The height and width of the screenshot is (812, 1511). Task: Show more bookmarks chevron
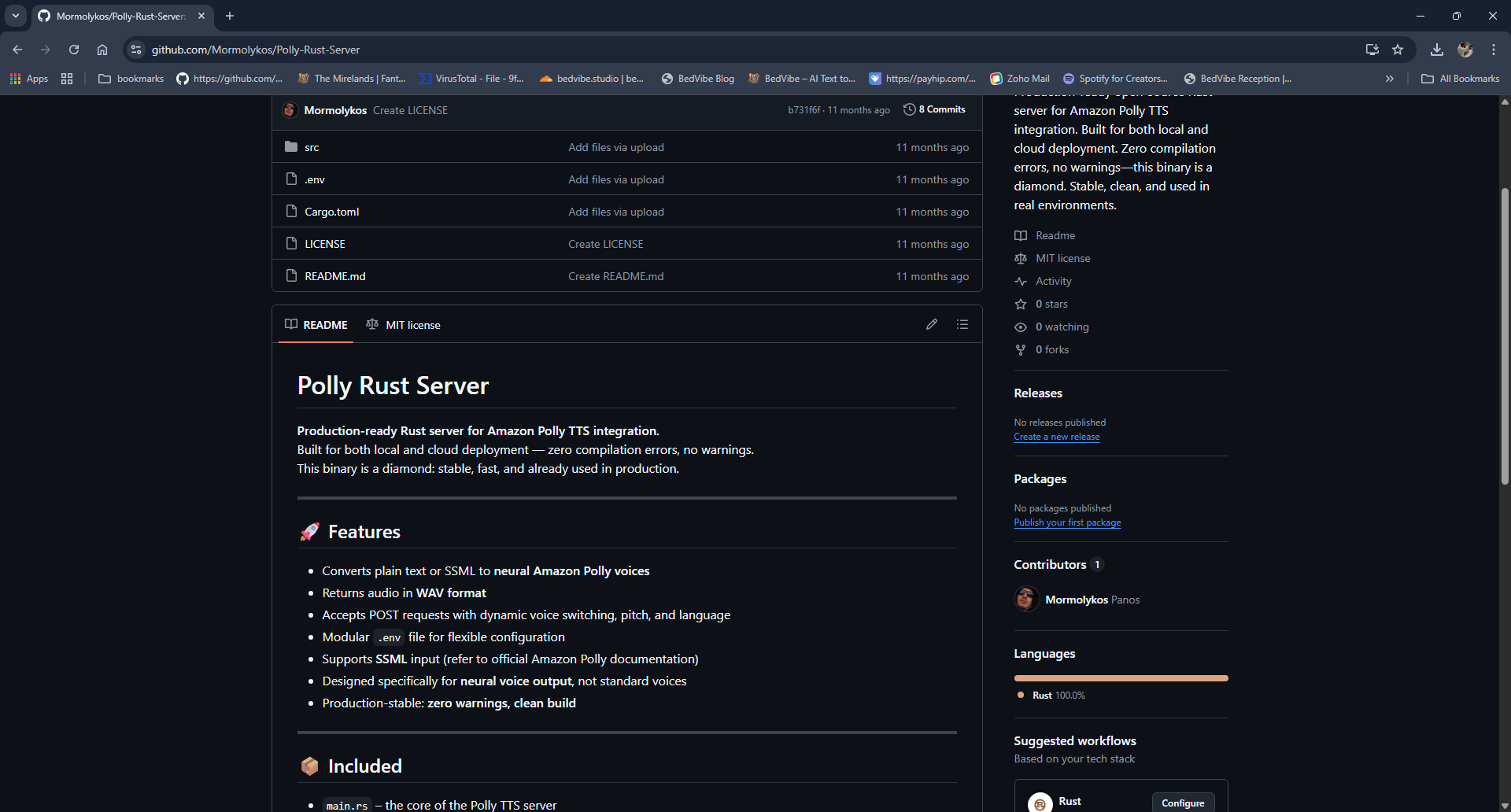1390,79
